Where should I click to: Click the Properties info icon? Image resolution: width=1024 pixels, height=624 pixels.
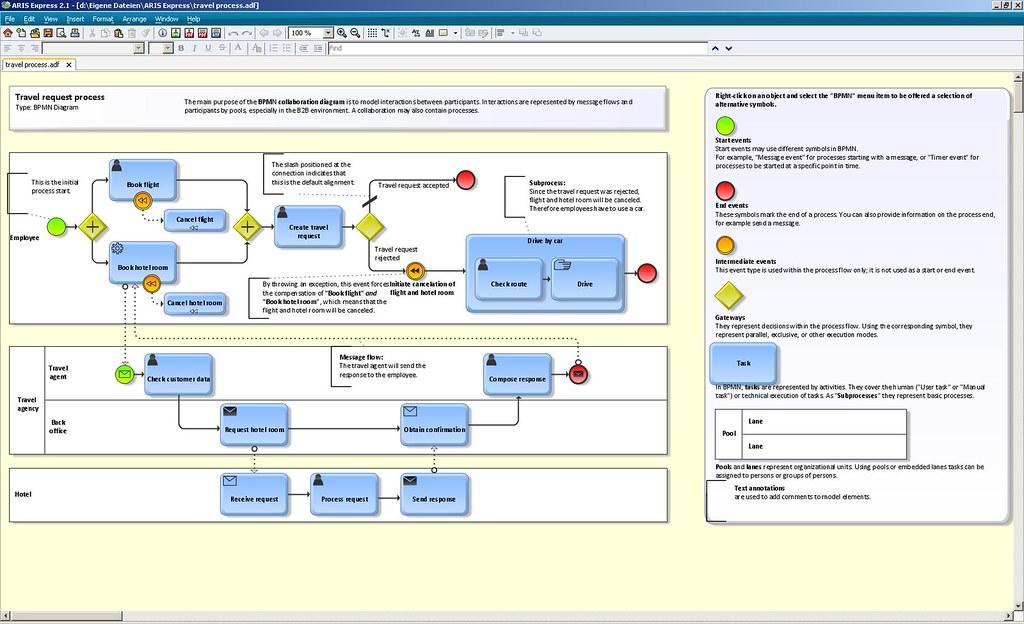(x=162, y=33)
